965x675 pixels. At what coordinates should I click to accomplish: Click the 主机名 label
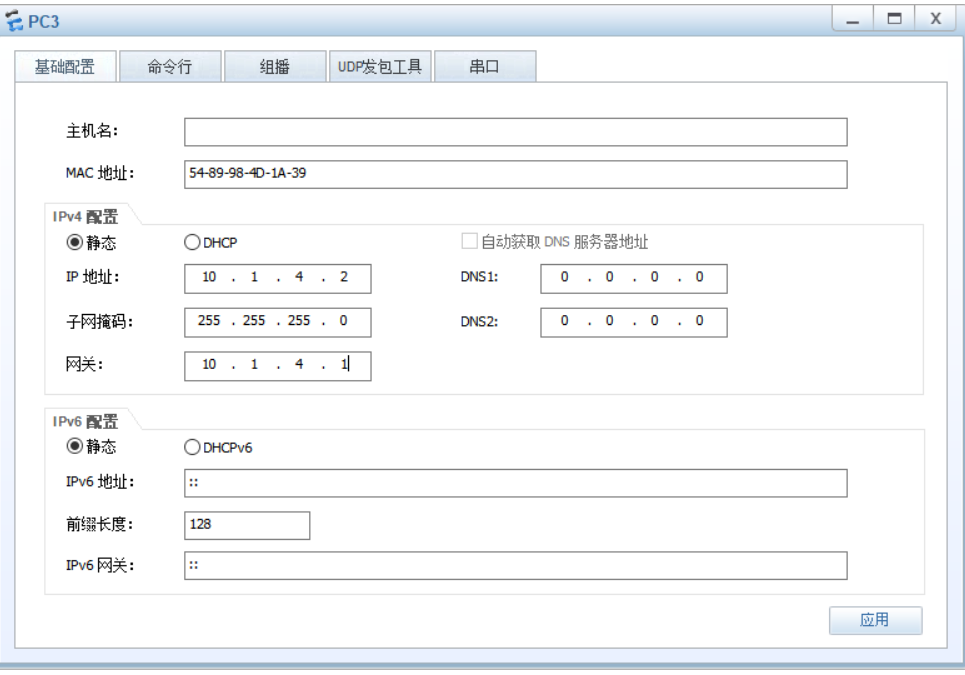92,131
